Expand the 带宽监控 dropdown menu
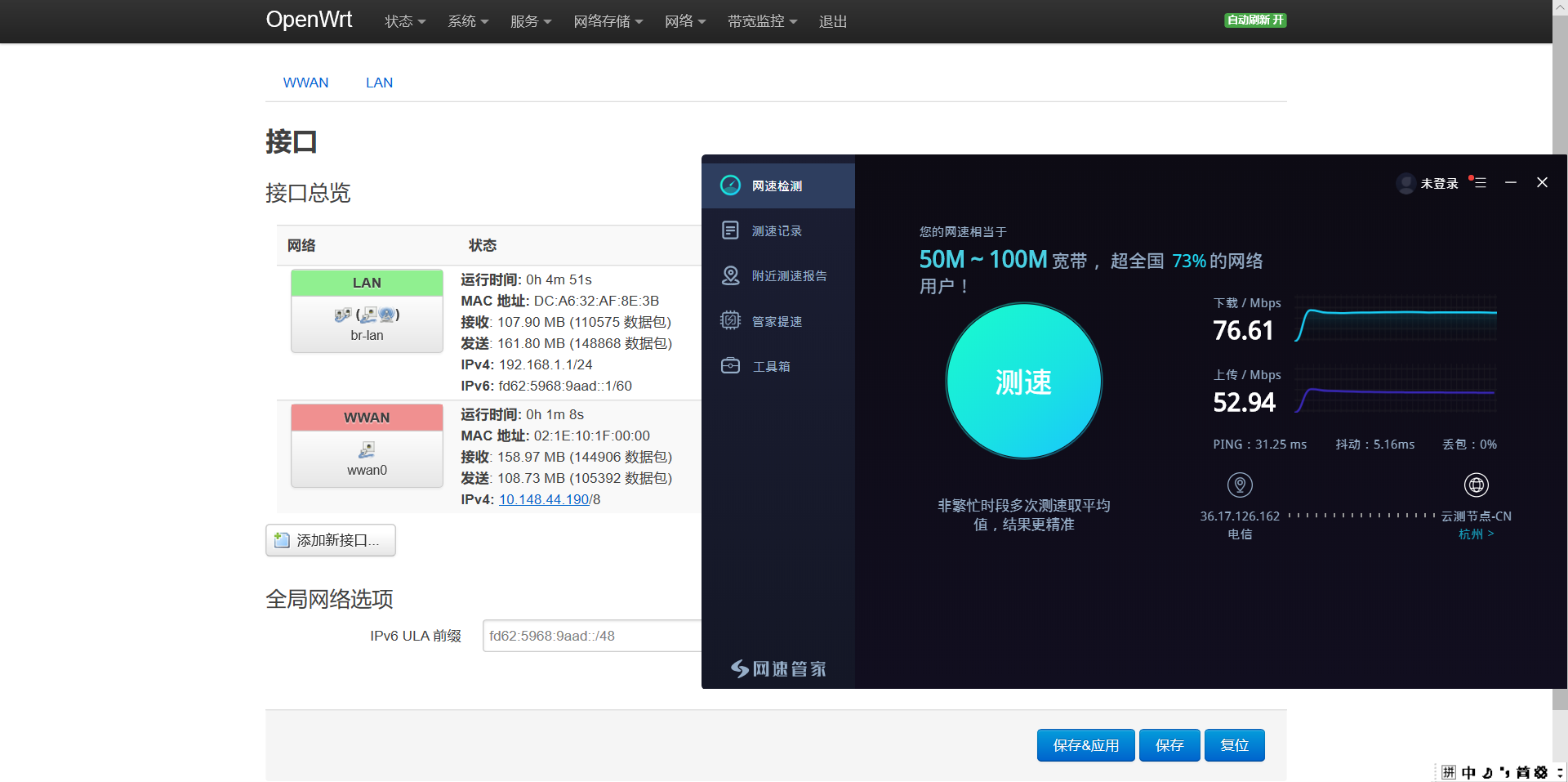 pos(762,21)
